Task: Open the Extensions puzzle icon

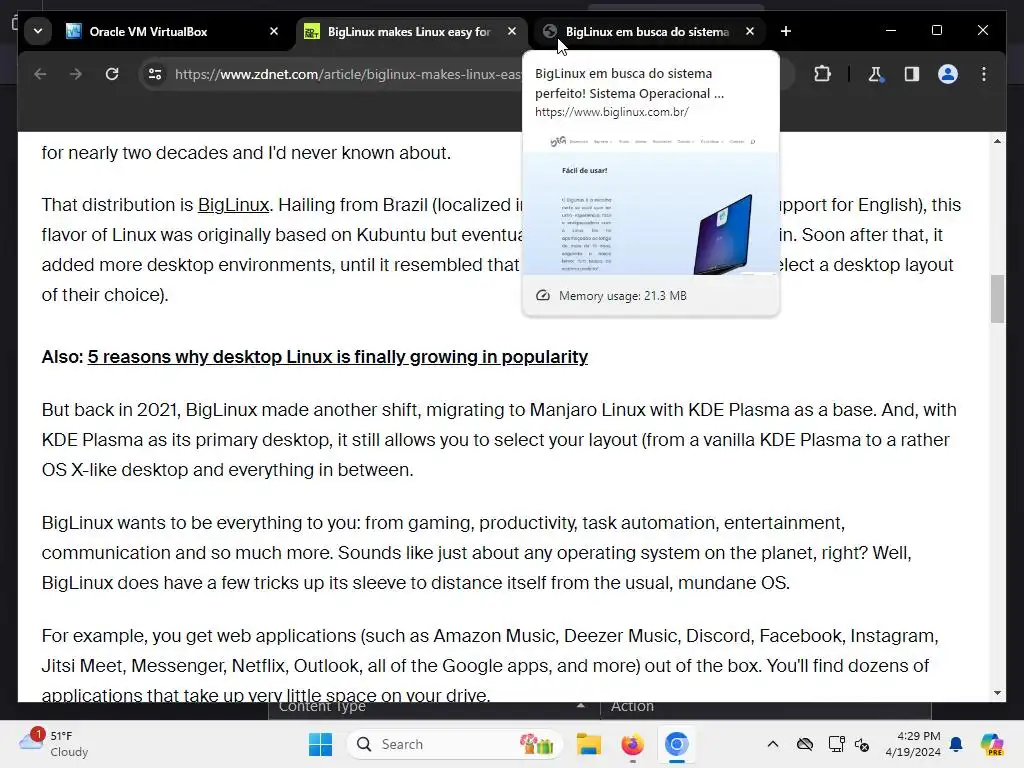Action: (822, 74)
